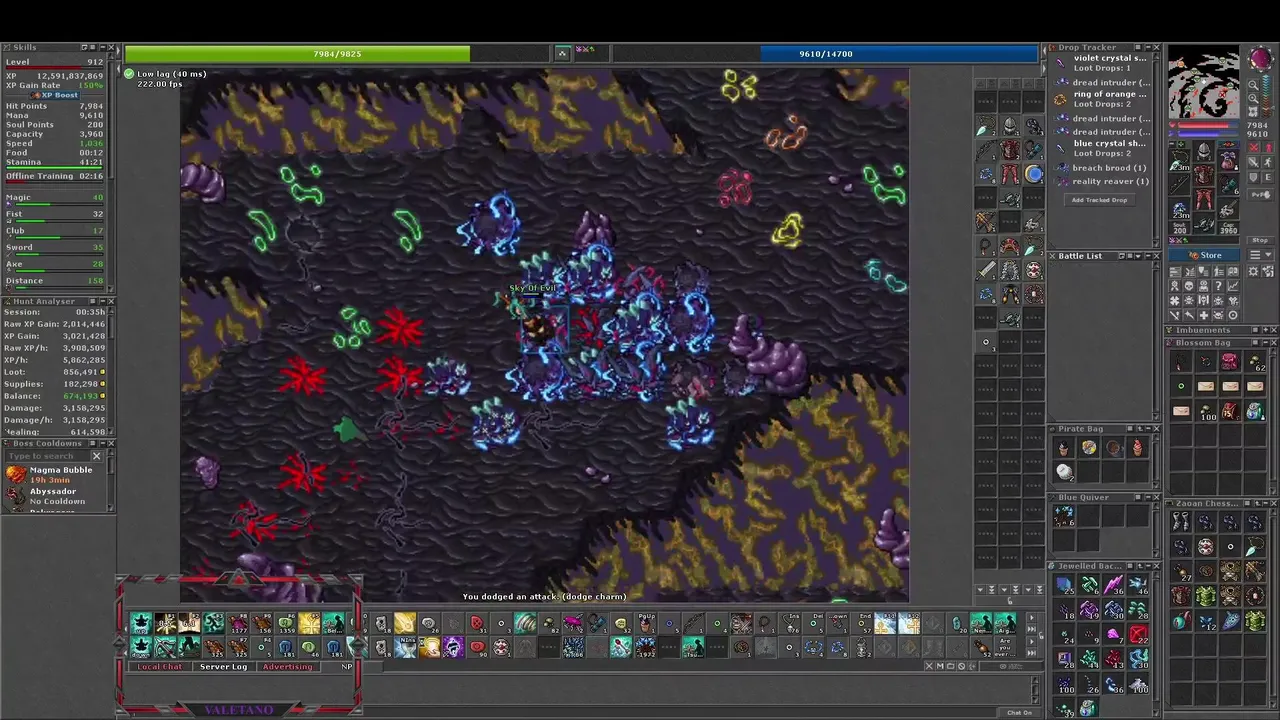Center the minimap below zoom buttons
This screenshot has height=720, width=1280.
[x=1253, y=111]
